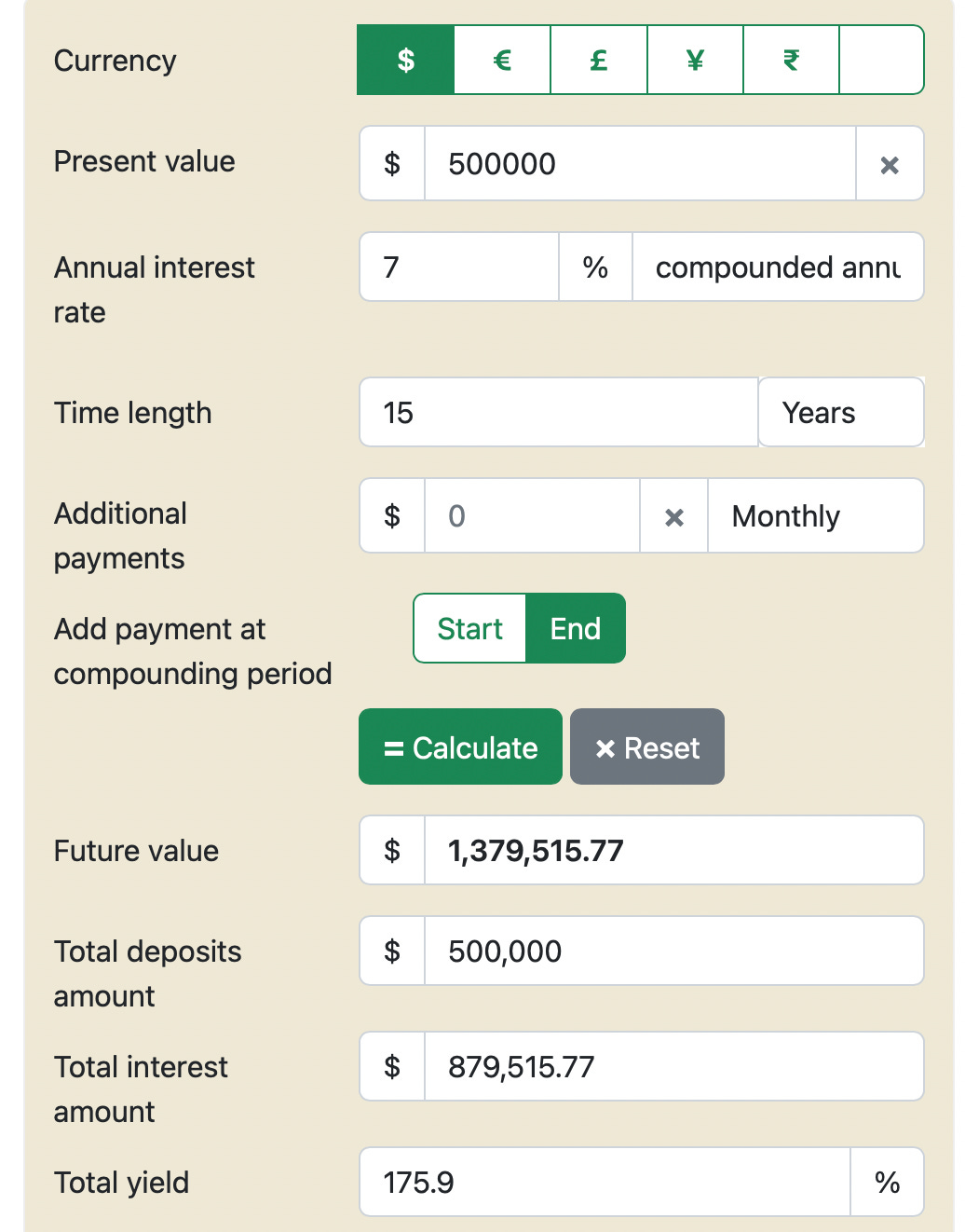Click the Reset button
Image resolution: width=965 pixels, height=1232 pixels.
pos(647,747)
